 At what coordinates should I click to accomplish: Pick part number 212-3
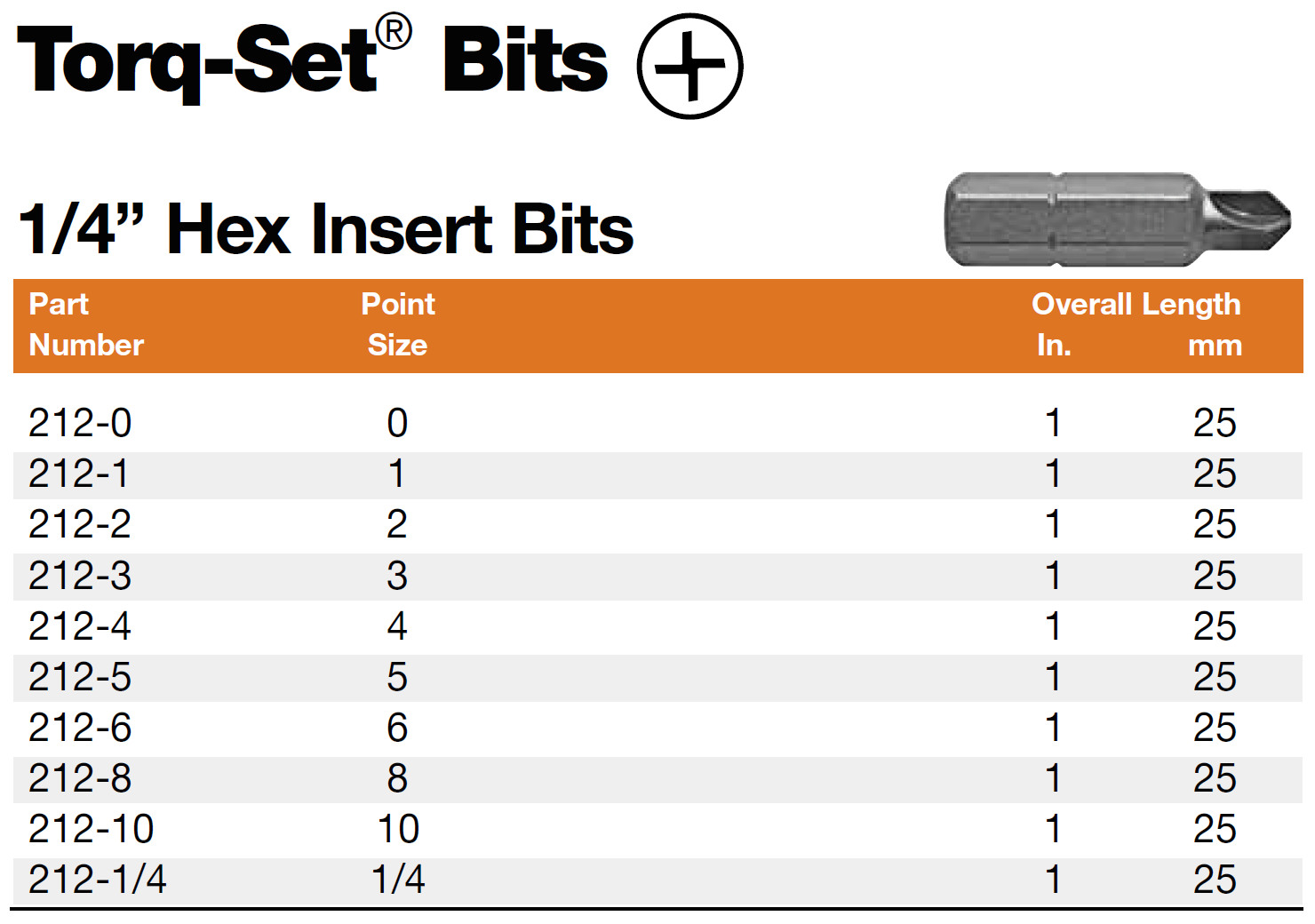[80, 576]
